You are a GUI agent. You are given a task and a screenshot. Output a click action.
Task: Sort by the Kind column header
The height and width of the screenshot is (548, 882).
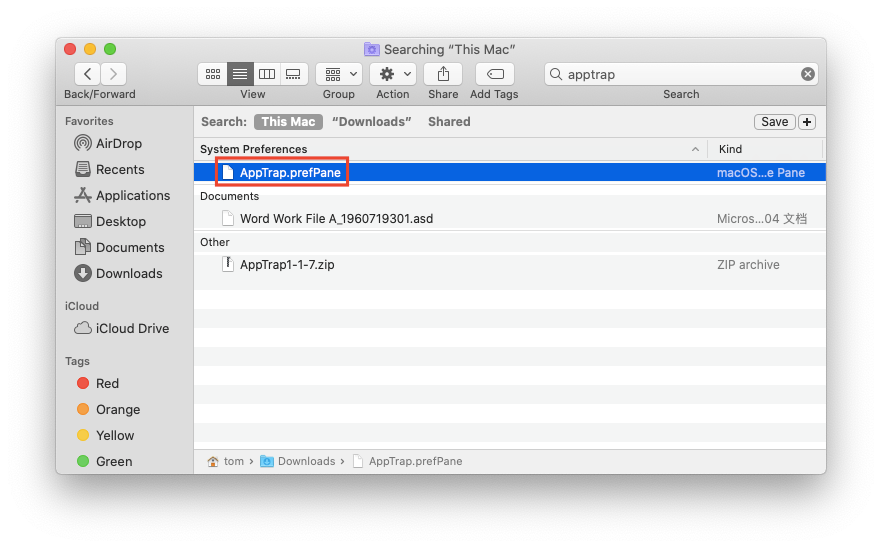coord(730,149)
